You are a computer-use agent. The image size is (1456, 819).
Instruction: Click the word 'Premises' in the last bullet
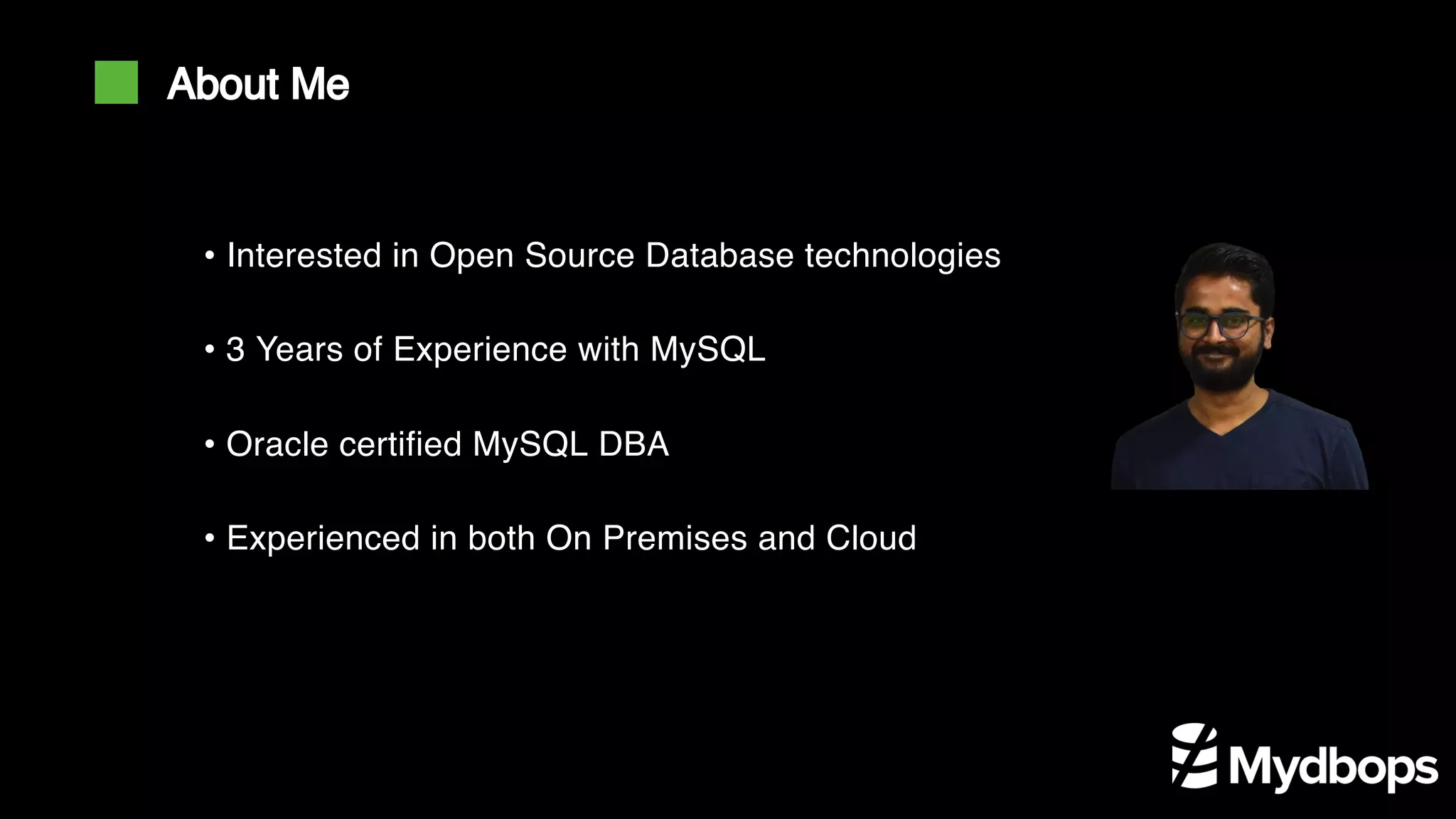tap(675, 538)
